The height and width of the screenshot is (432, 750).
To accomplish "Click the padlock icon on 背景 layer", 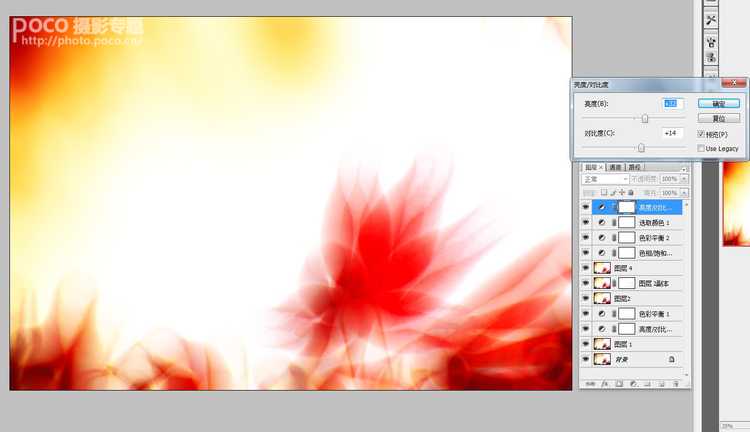I will point(672,359).
